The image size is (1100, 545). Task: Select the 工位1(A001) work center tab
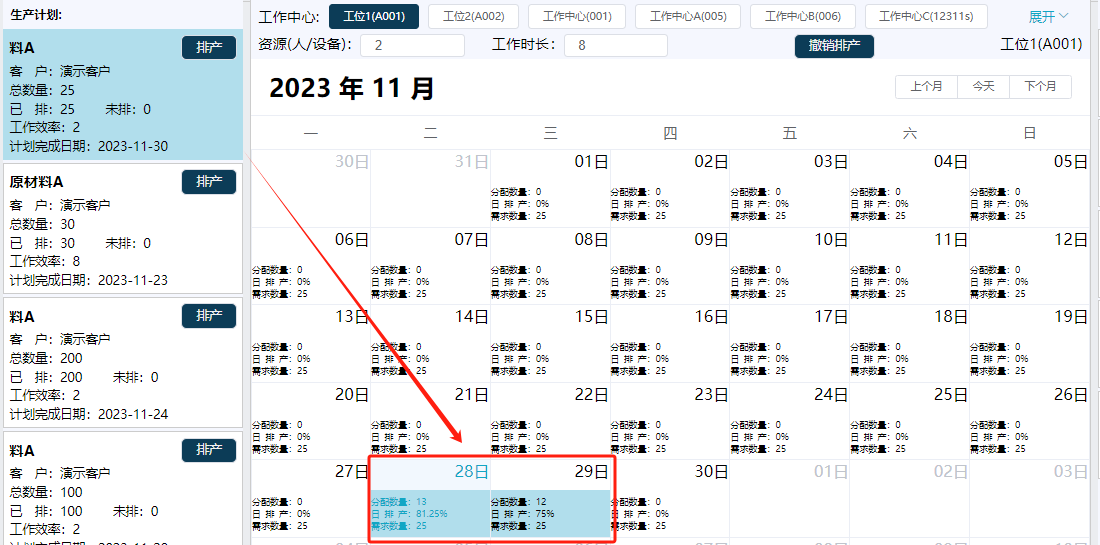coord(374,16)
